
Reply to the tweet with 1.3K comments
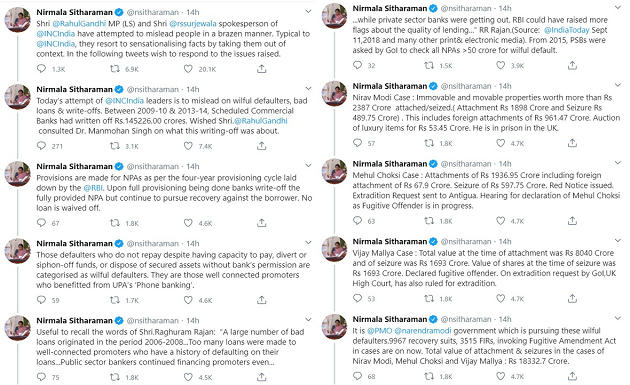coord(41,69)
